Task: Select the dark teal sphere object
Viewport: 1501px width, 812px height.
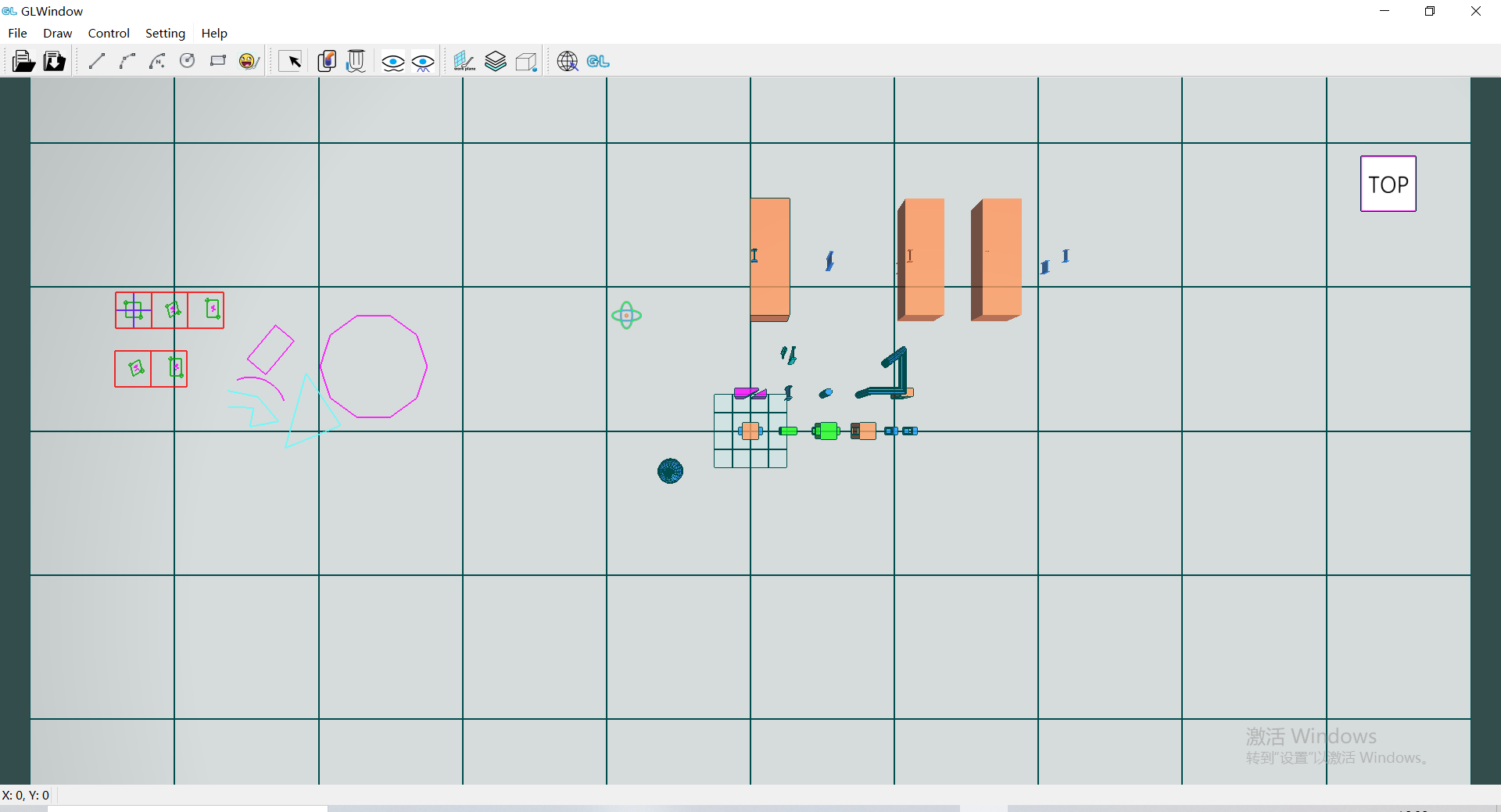Action: click(670, 471)
